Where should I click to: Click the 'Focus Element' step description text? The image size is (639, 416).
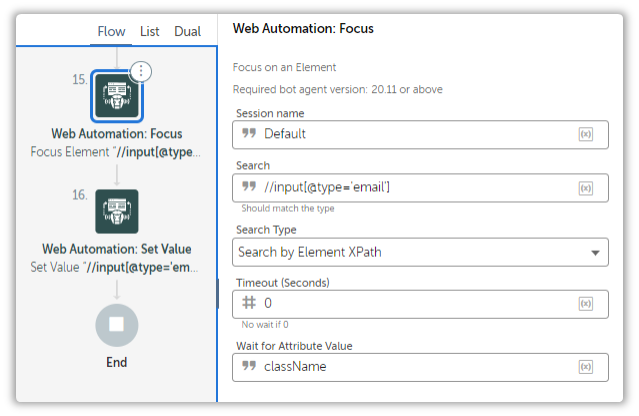(x=115, y=152)
